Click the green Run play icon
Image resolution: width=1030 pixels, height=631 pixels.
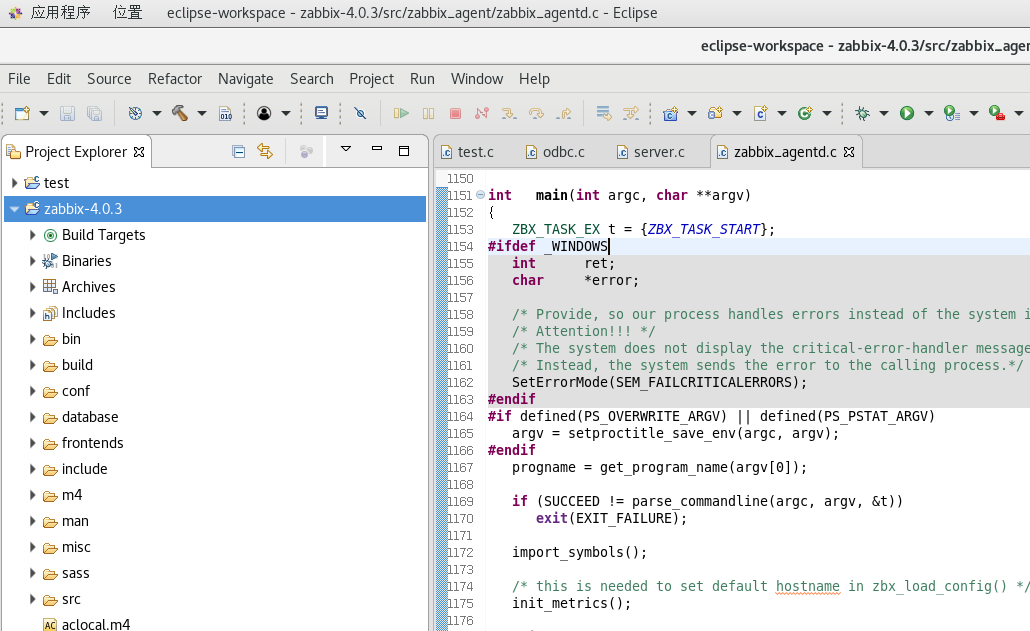click(x=907, y=113)
